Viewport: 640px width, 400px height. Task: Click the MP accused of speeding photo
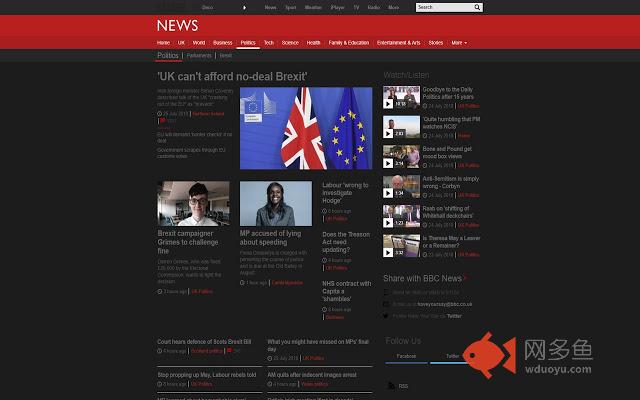click(276, 203)
